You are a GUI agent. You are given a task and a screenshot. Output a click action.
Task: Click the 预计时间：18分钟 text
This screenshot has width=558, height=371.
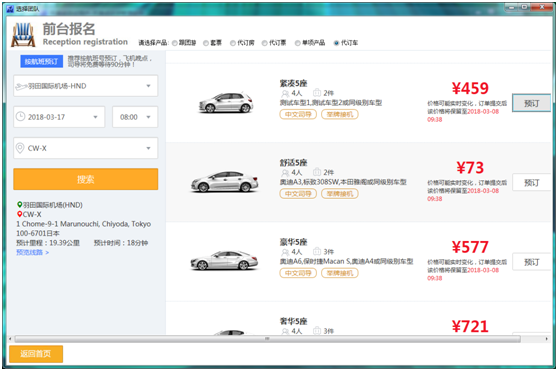(x=121, y=243)
